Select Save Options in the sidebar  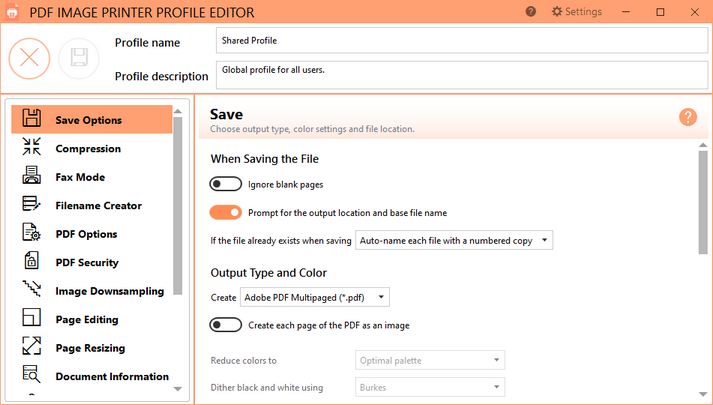coord(92,120)
